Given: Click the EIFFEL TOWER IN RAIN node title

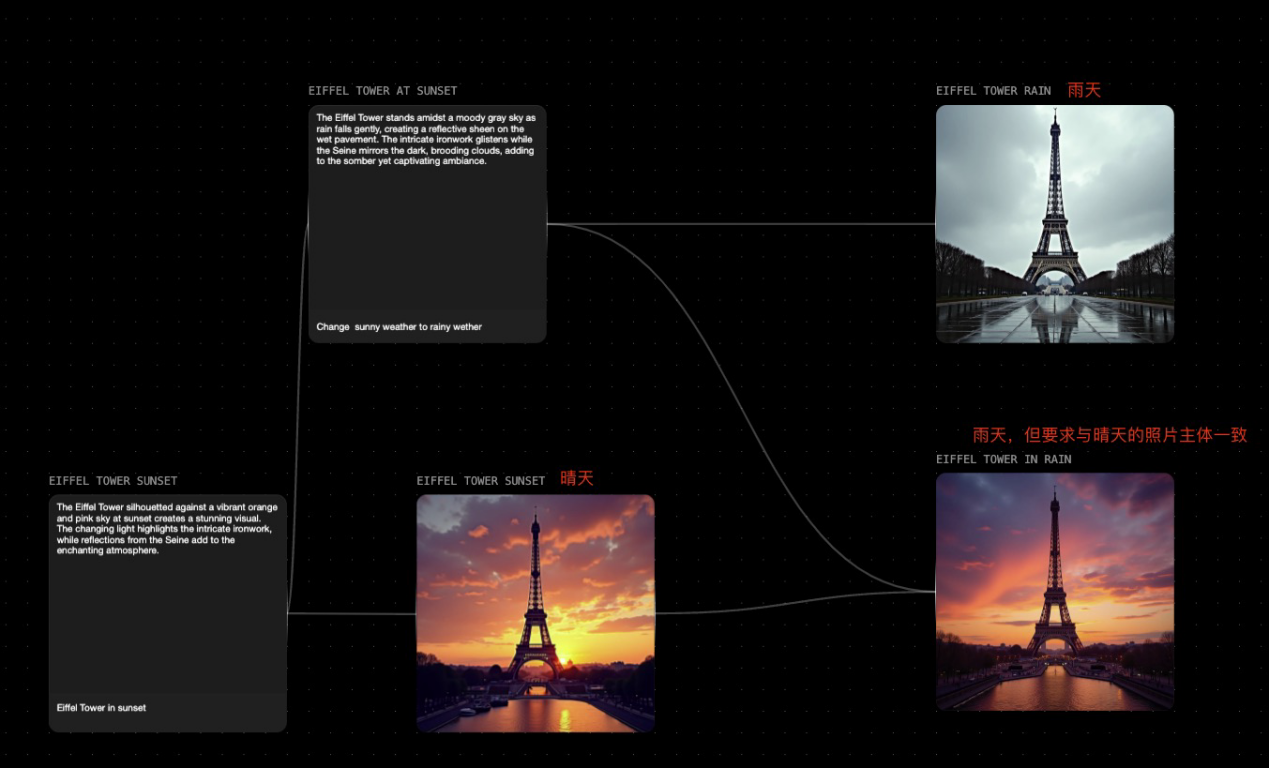Looking at the screenshot, I should tap(1003, 460).
